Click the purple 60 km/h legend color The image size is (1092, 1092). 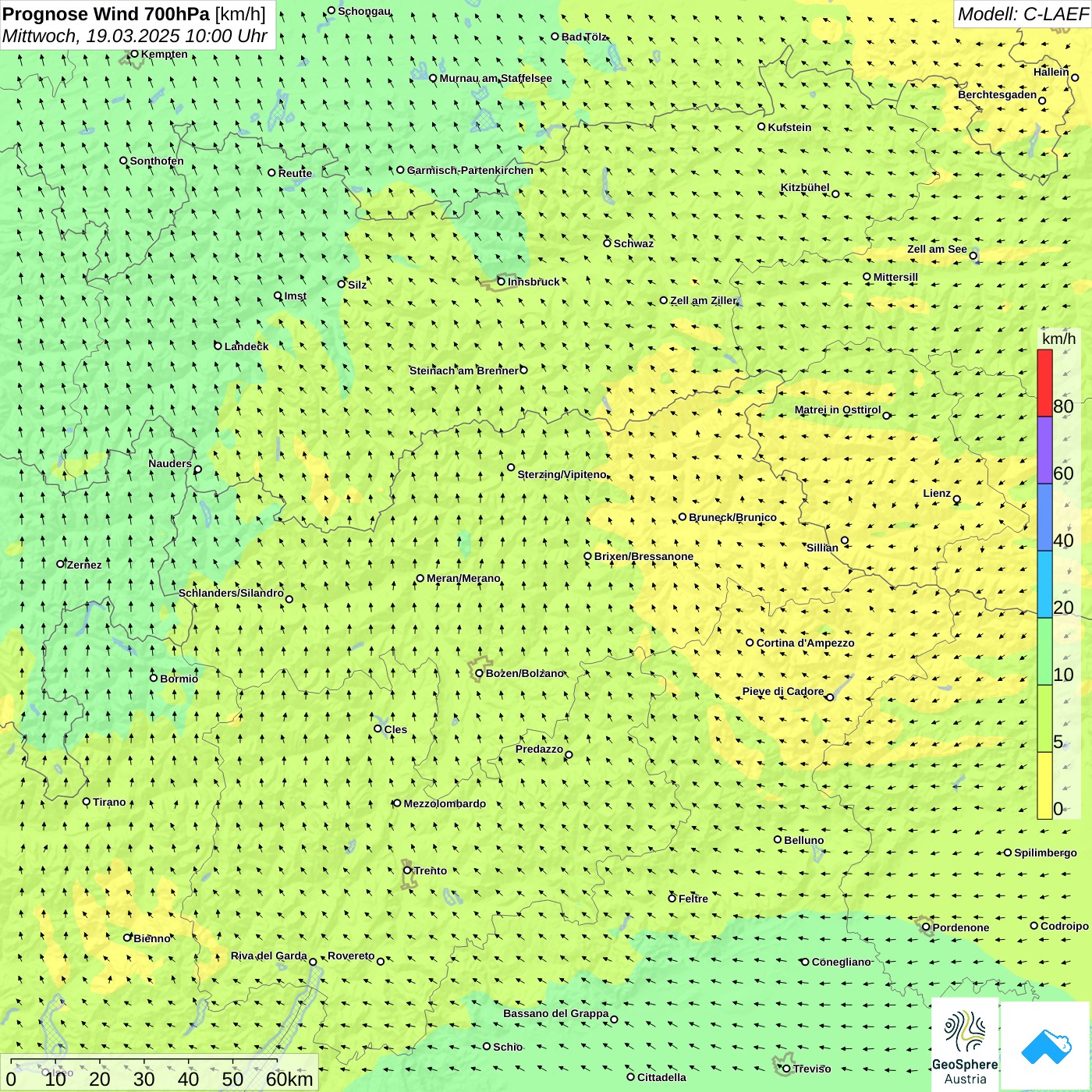(1044, 450)
